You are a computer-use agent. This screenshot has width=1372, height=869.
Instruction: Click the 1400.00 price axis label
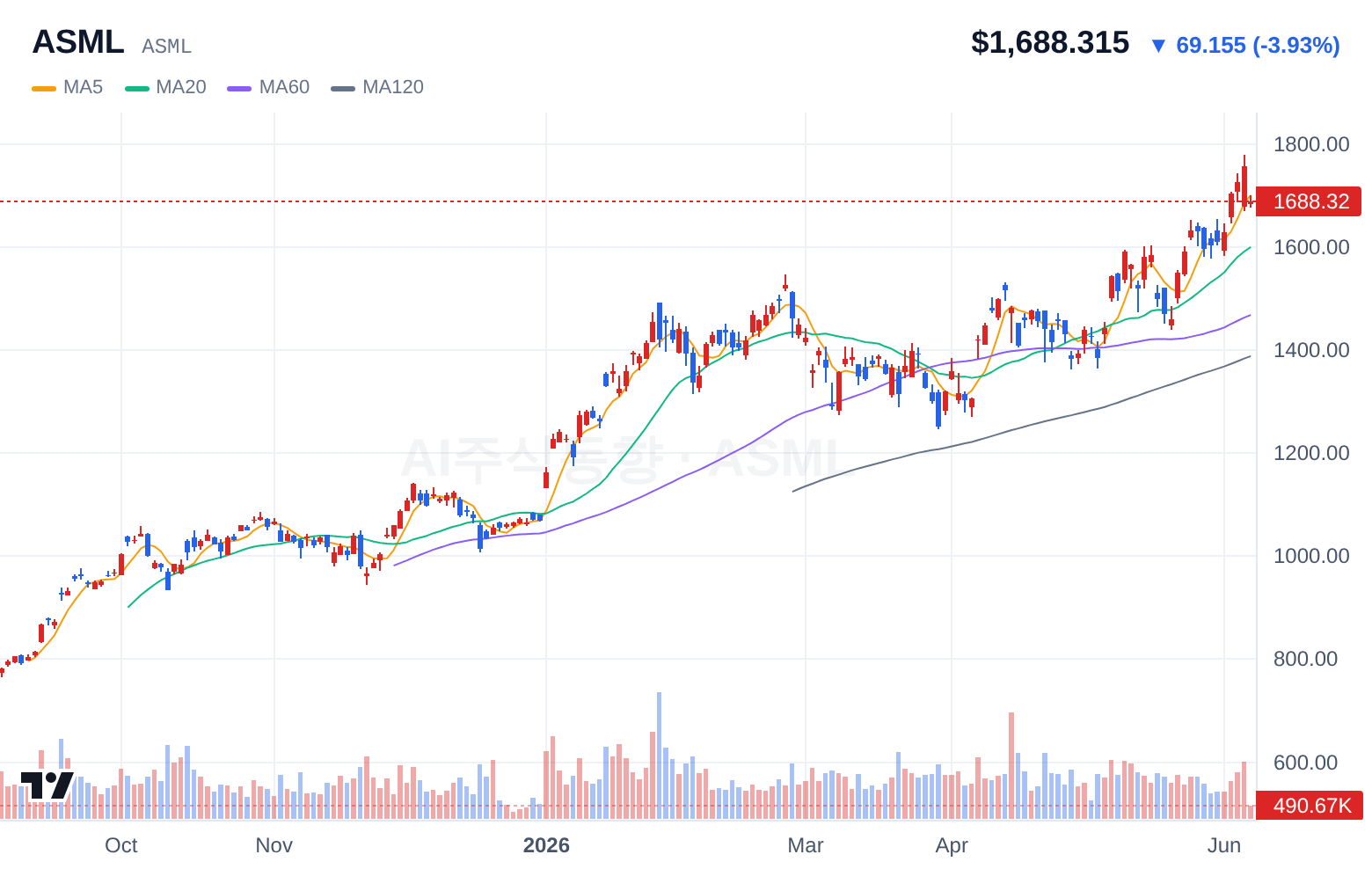tap(1311, 350)
